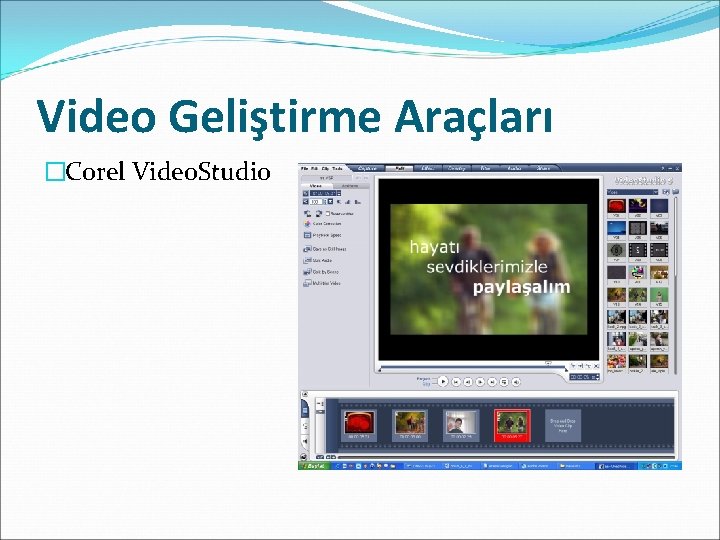Screen dimensions: 720x540
Task: Click the storyboard horizontal scrollbar
Action: [507, 457]
